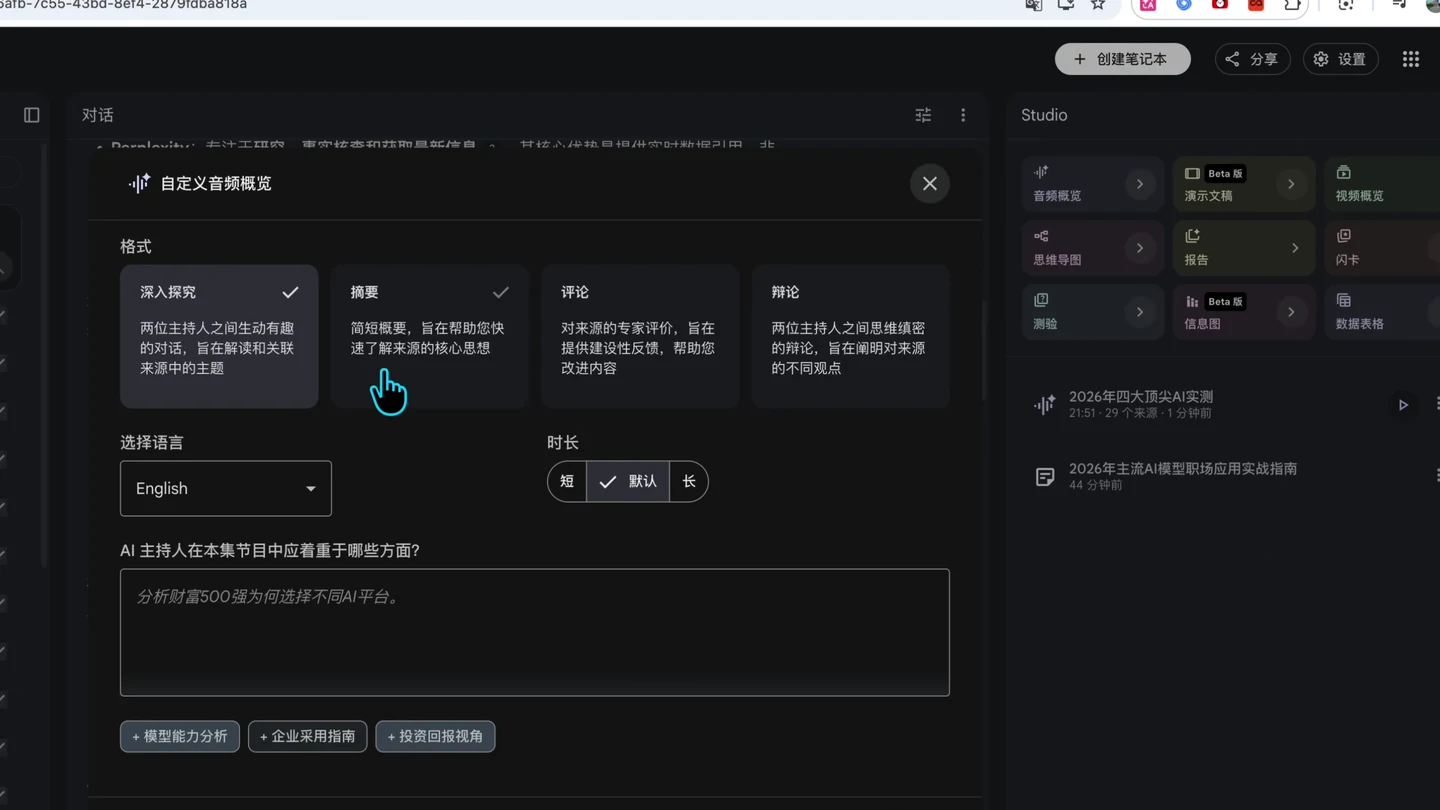This screenshot has width=1440, height=810.
Task: Select the 评论 format card
Action: (x=640, y=336)
